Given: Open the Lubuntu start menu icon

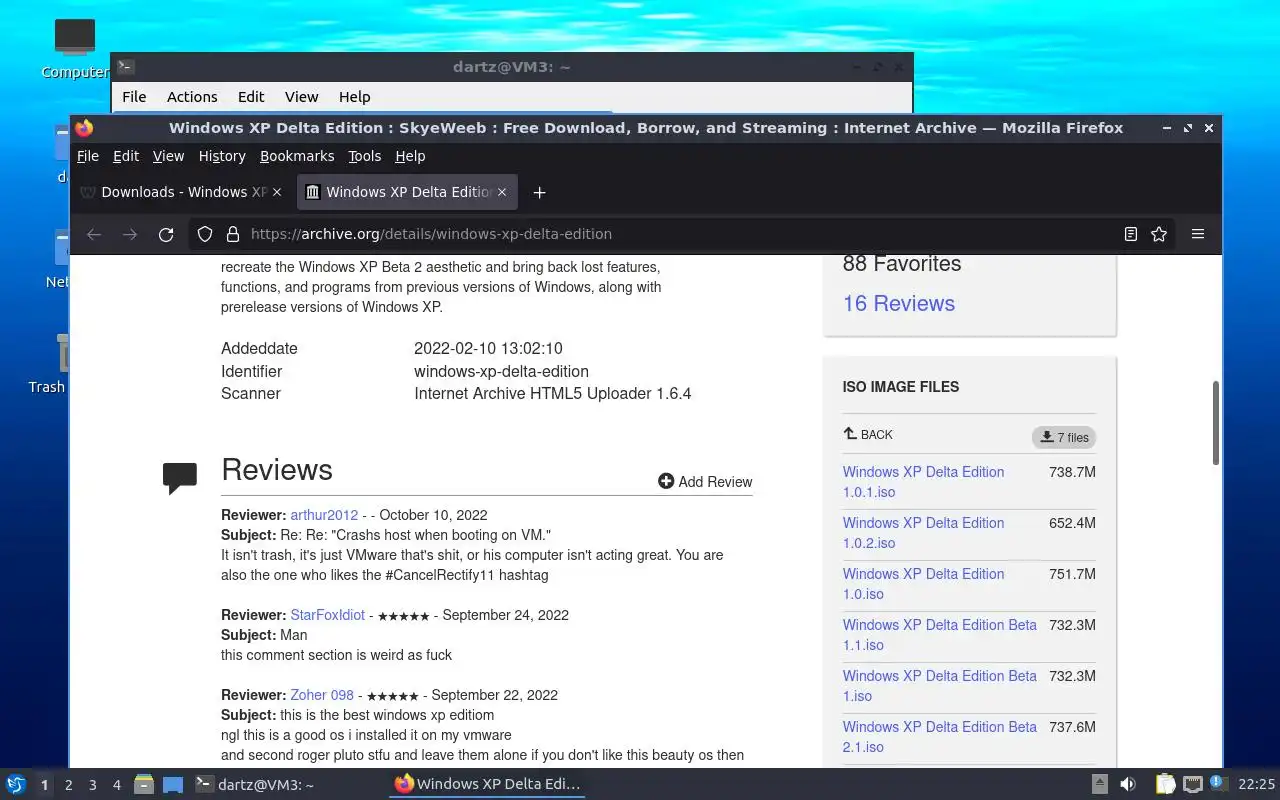Looking at the screenshot, I should (16, 785).
